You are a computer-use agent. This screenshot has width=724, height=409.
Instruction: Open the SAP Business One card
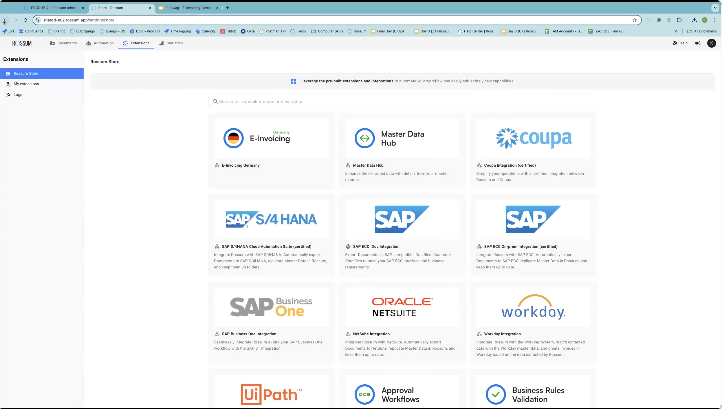[x=271, y=322]
